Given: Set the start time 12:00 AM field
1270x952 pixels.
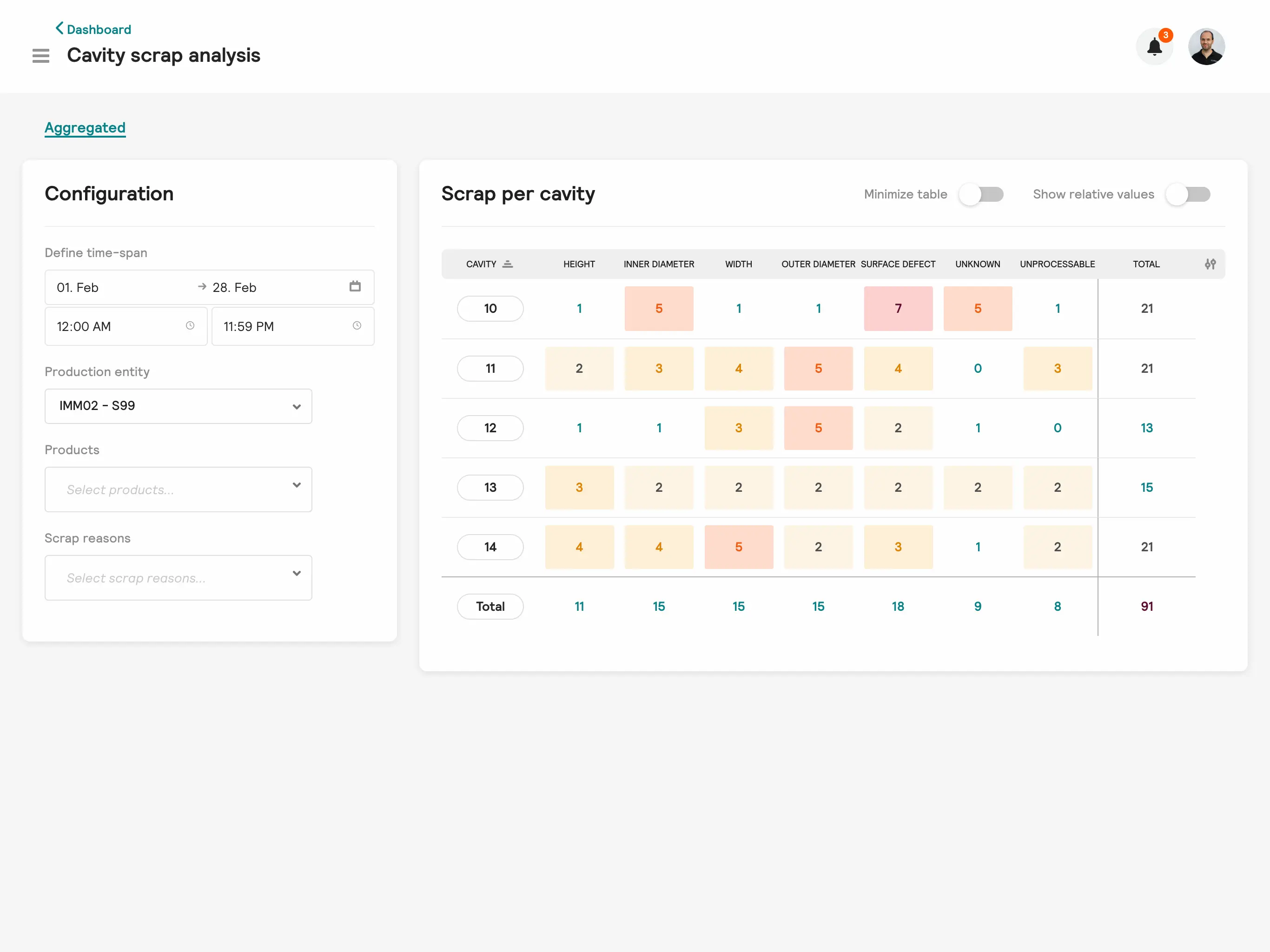Looking at the screenshot, I should pos(126,326).
